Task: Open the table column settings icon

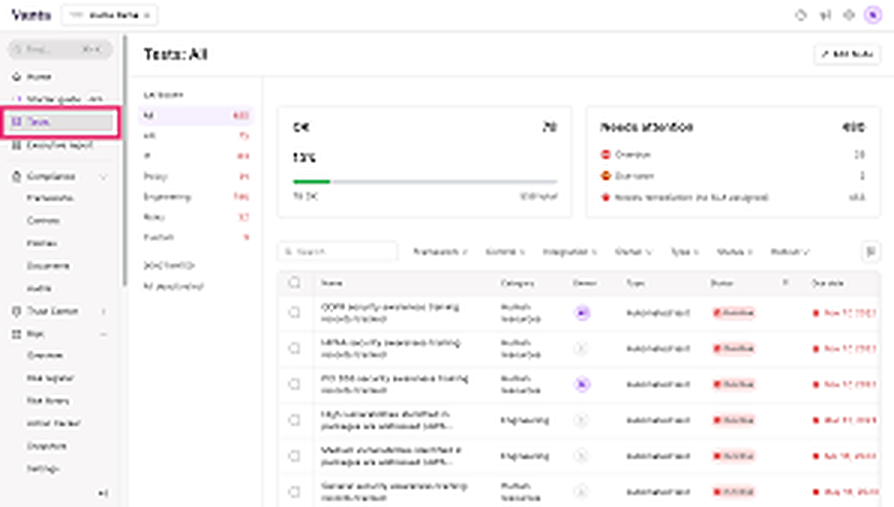Action: click(871, 252)
